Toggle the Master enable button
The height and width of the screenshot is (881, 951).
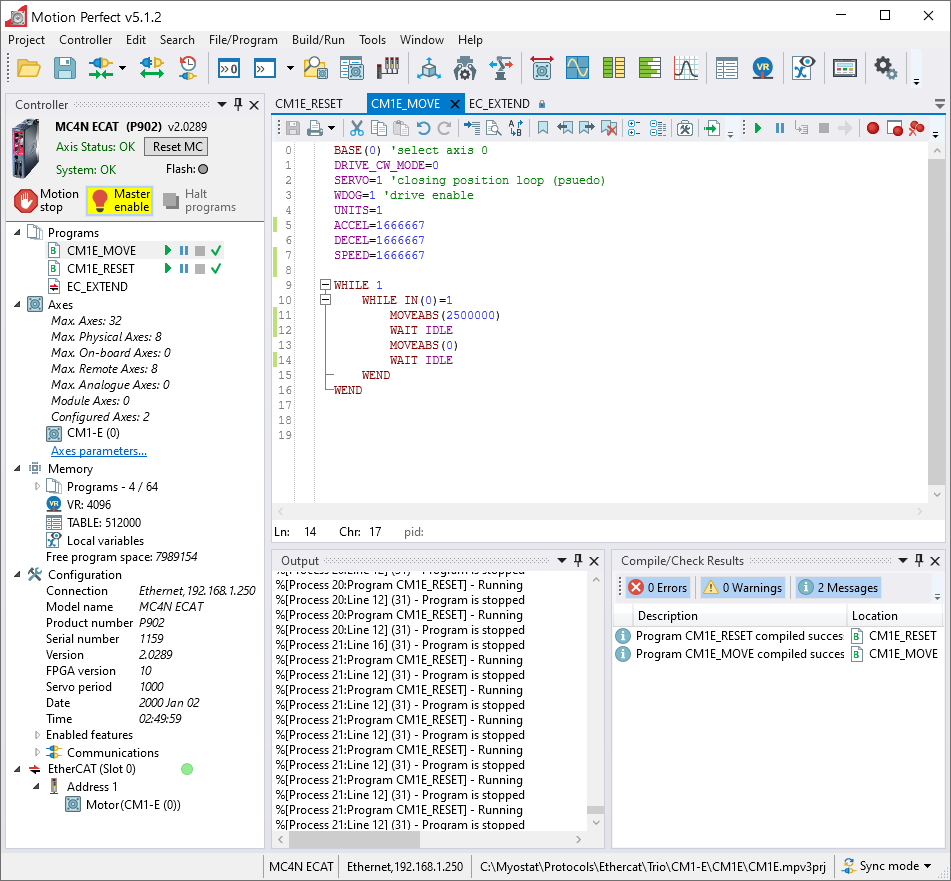coord(119,200)
